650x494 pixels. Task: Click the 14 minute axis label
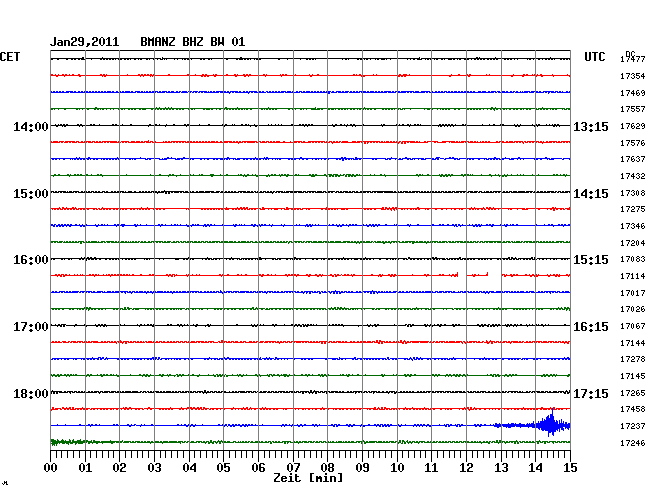535,468
